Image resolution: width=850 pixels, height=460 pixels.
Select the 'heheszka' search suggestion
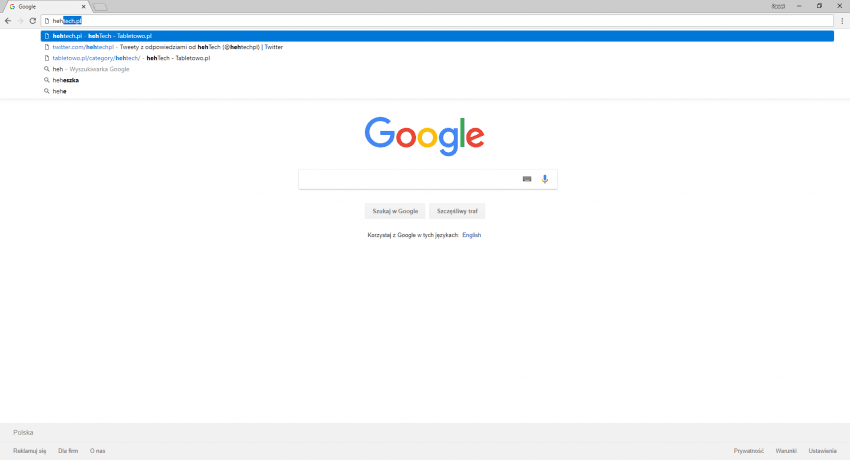[x=437, y=80]
